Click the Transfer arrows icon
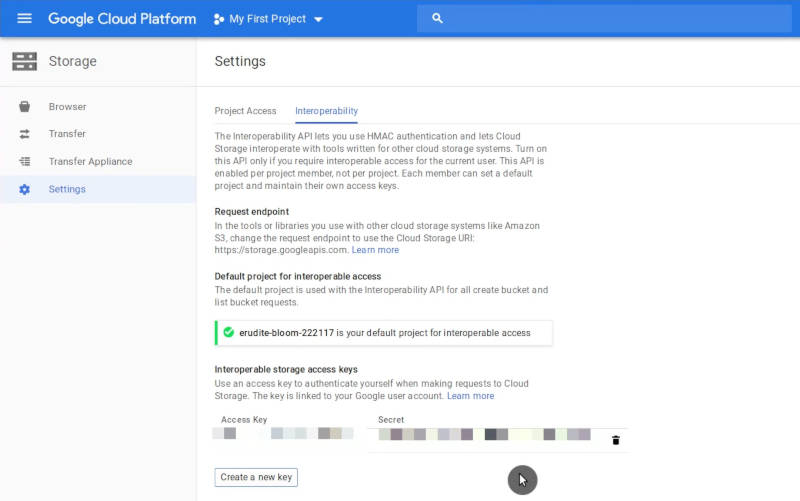The width and height of the screenshot is (800, 501). click(x=24, y=134)
